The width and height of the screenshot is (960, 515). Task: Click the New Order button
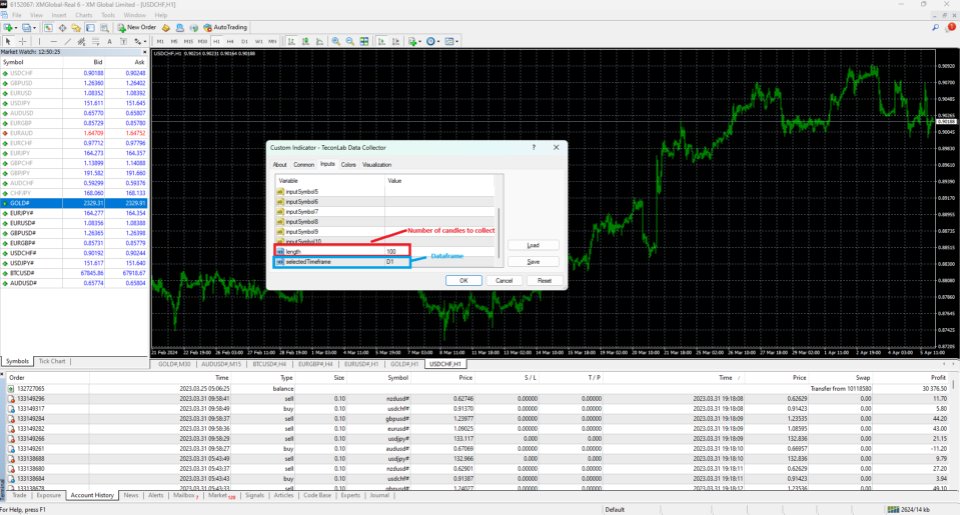(137, 28)
